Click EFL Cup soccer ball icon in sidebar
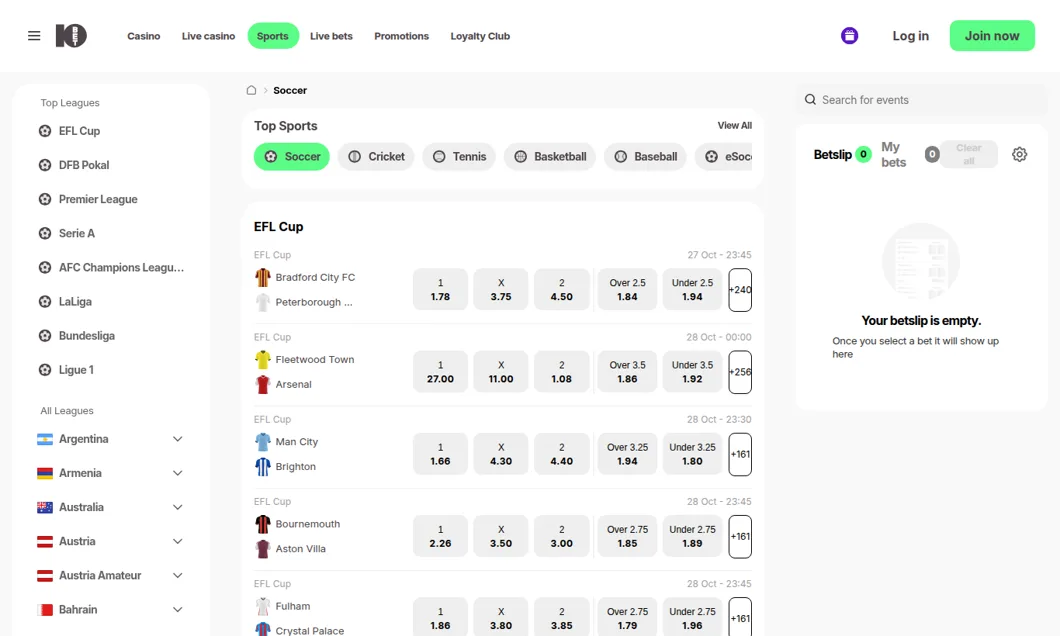Image resolution: width=1060 pixels, height=636 pixels. (x=45, y=131)
